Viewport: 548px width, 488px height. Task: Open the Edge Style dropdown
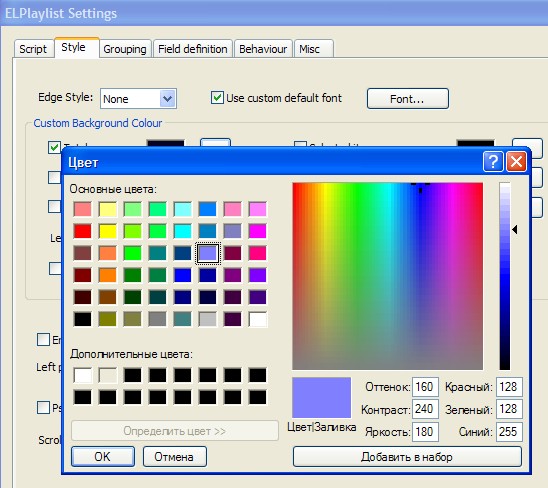click(167, 99)
